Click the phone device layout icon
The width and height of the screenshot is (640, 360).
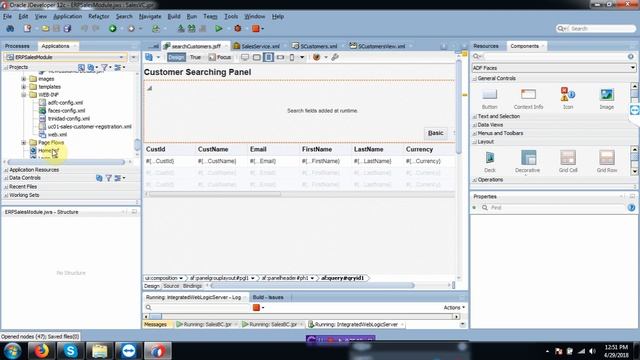pyautogui.click(x=292, y=57)
